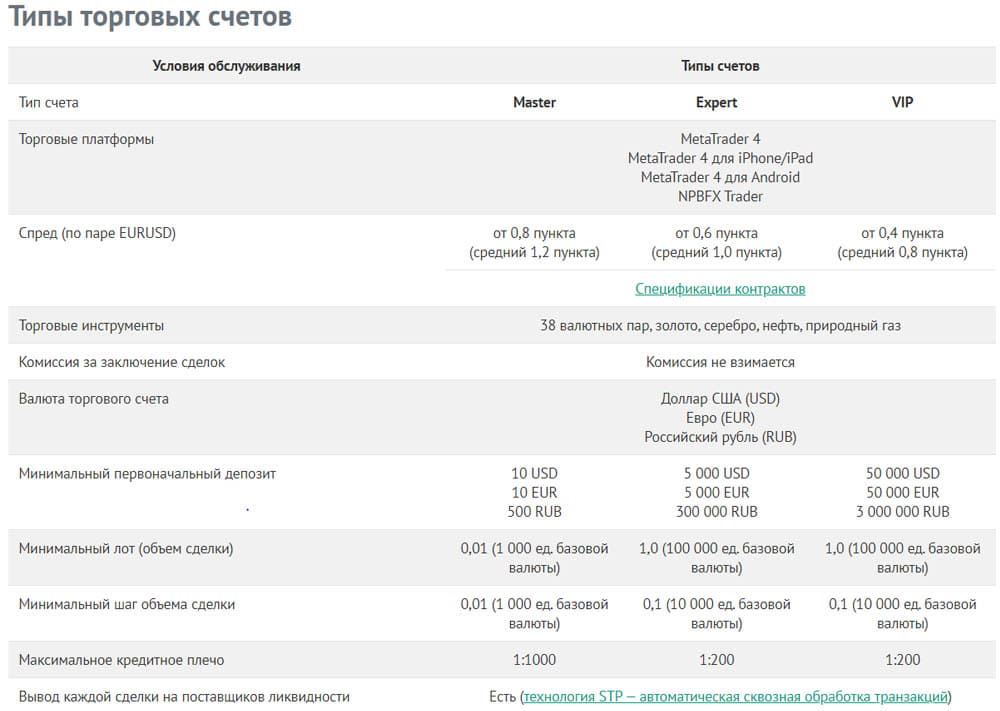
Task: Click the Минимальный первоначальный депозит row label
Action: (x=147, y=473)
